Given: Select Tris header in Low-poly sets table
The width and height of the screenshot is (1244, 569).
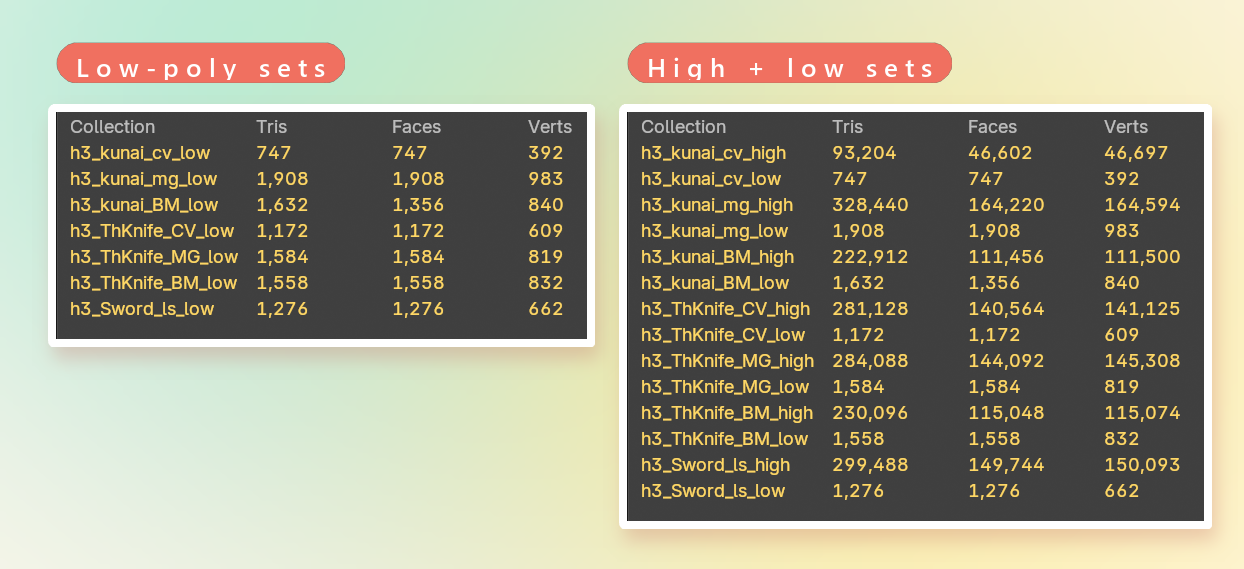Looking at the screenshot, I should click(x=272, y=127).
